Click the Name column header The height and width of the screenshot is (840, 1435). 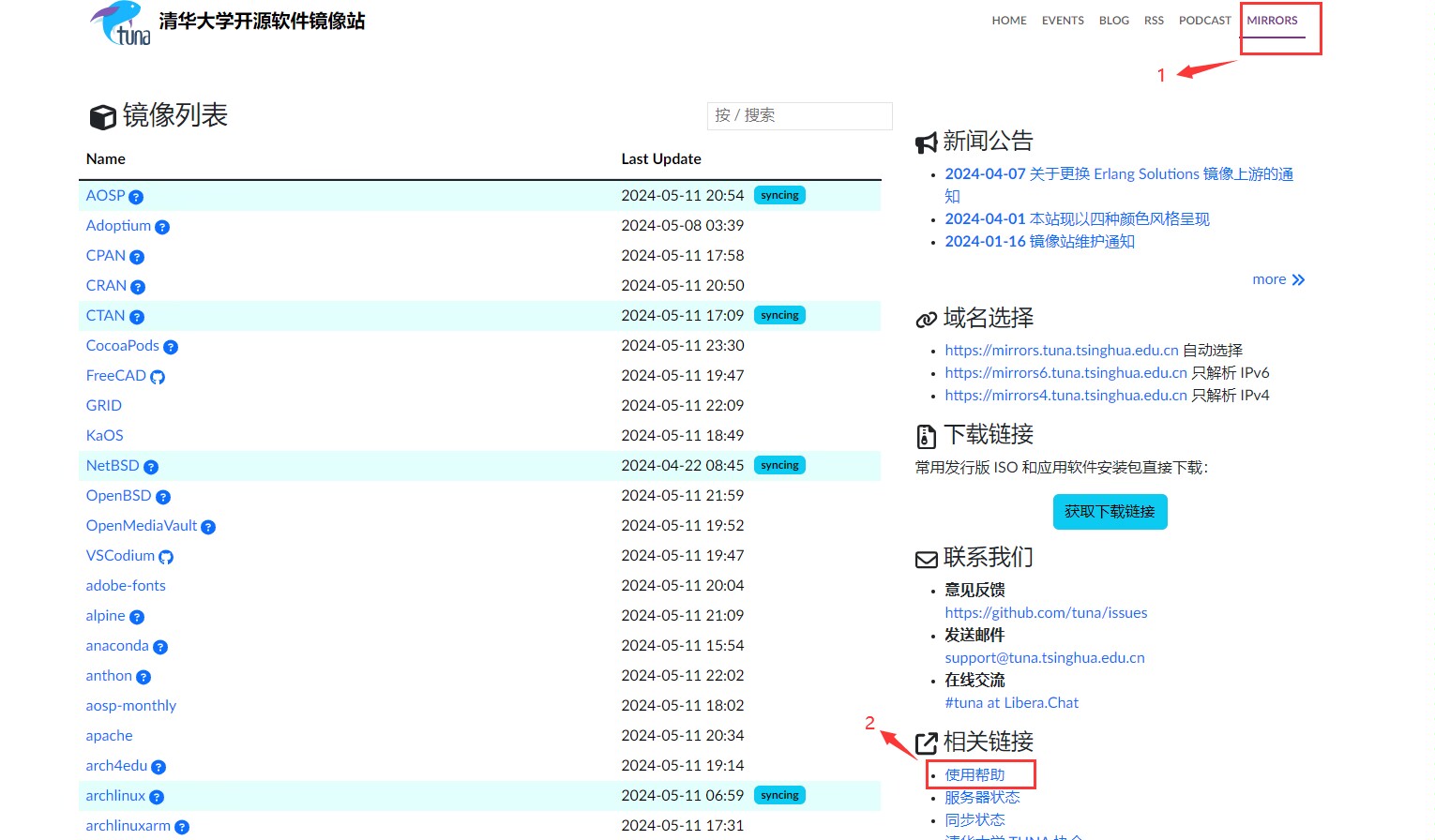tap(106, 159)
